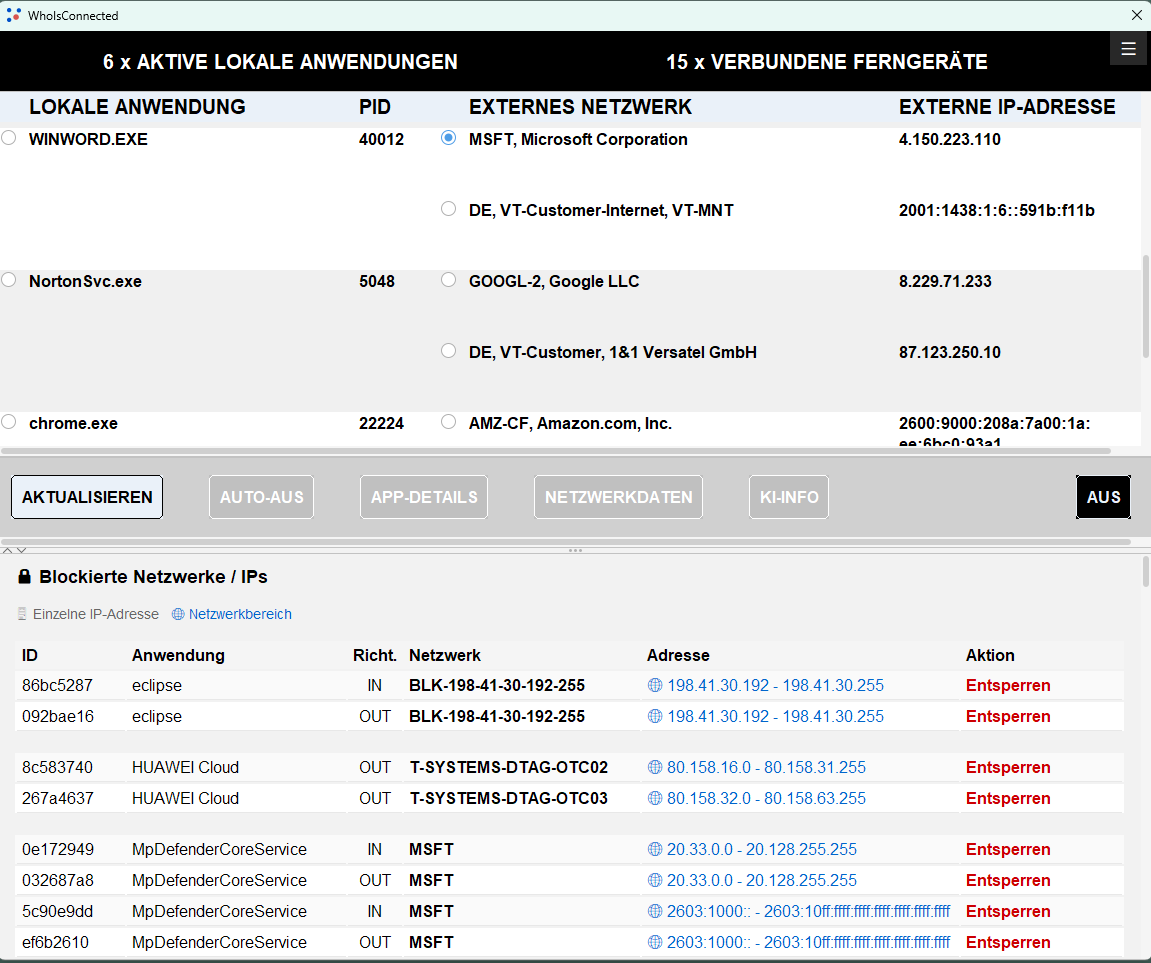
Task: Click the WhoIsConnected app logo icon
Action: coord(13,15)
